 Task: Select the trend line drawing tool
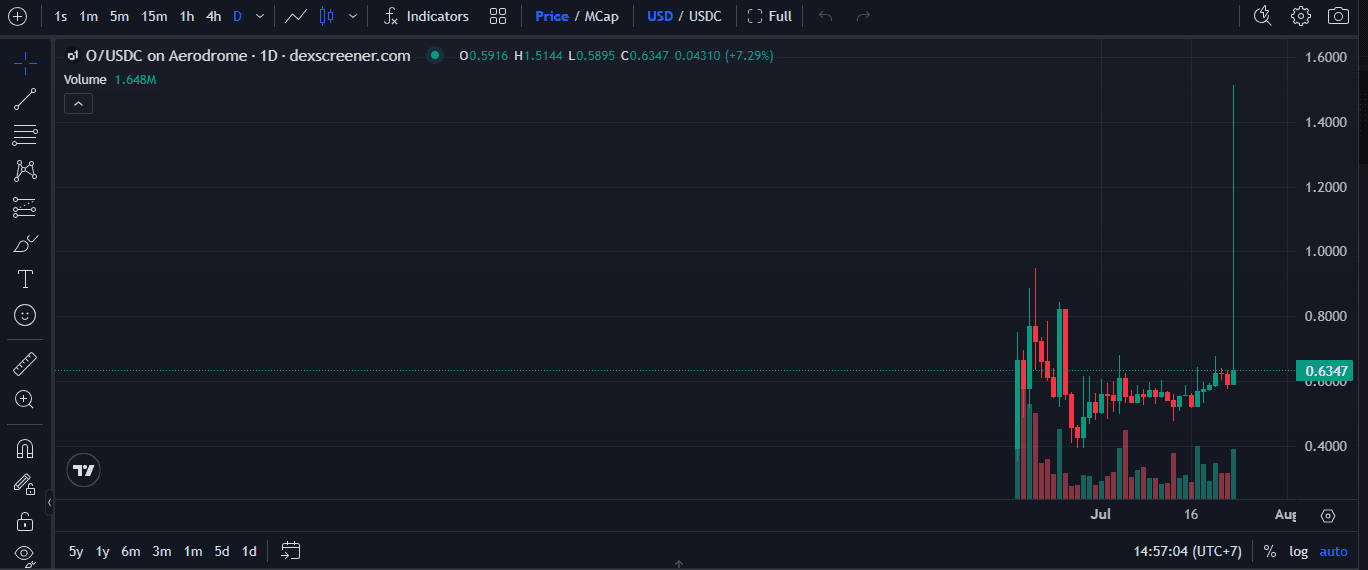tap(25, 99)
